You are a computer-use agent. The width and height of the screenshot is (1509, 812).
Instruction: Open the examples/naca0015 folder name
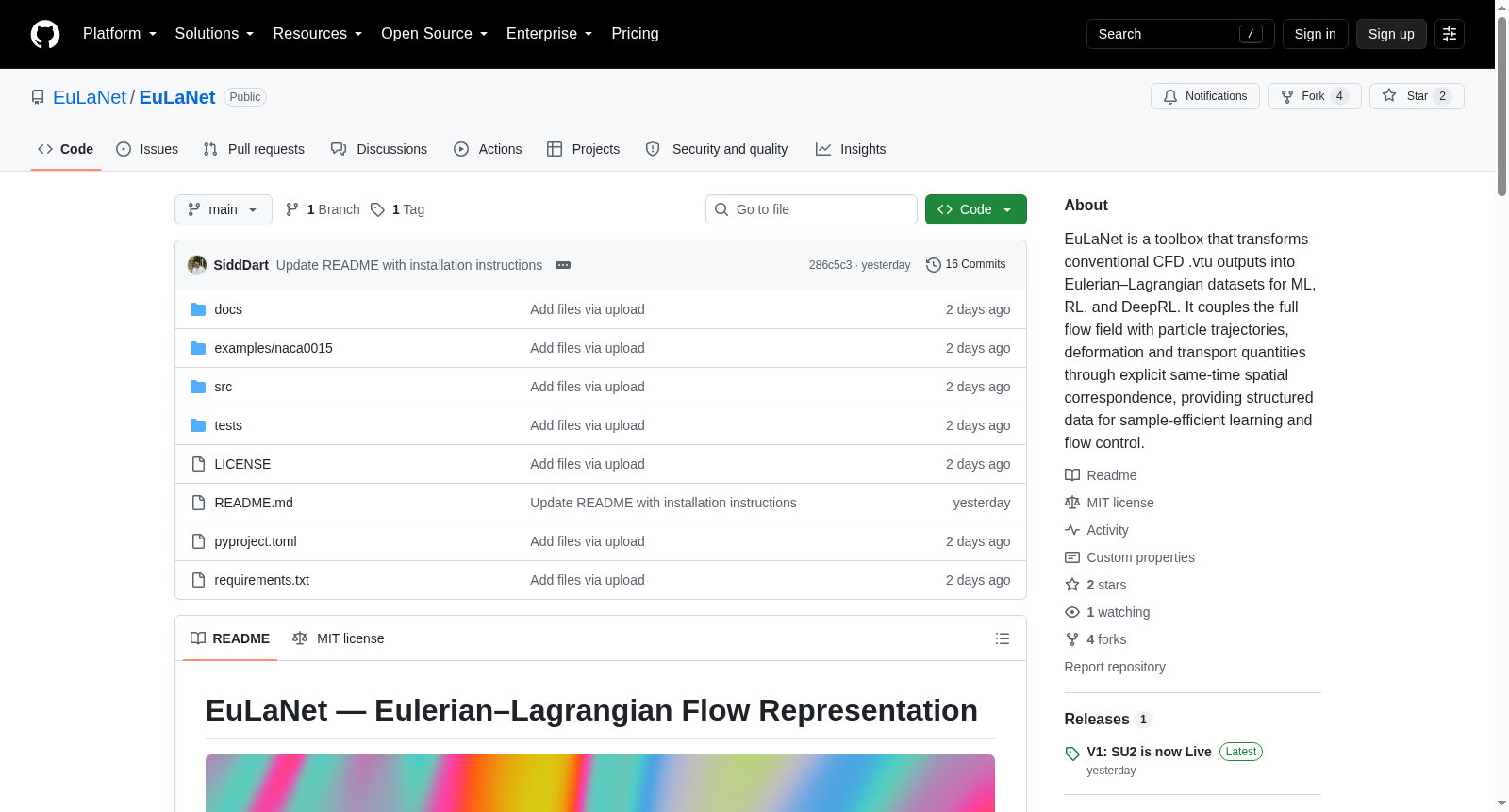[274, 348]
